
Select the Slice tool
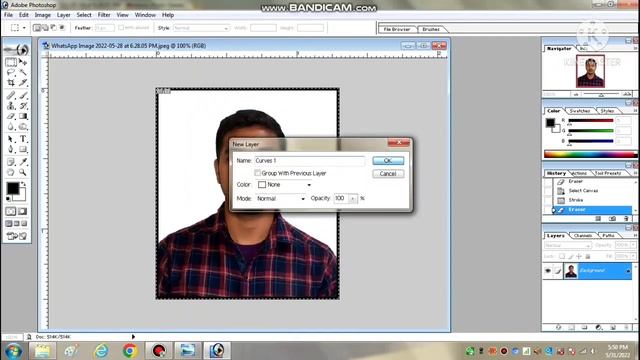pyautogui.click(x=23, y=82)
